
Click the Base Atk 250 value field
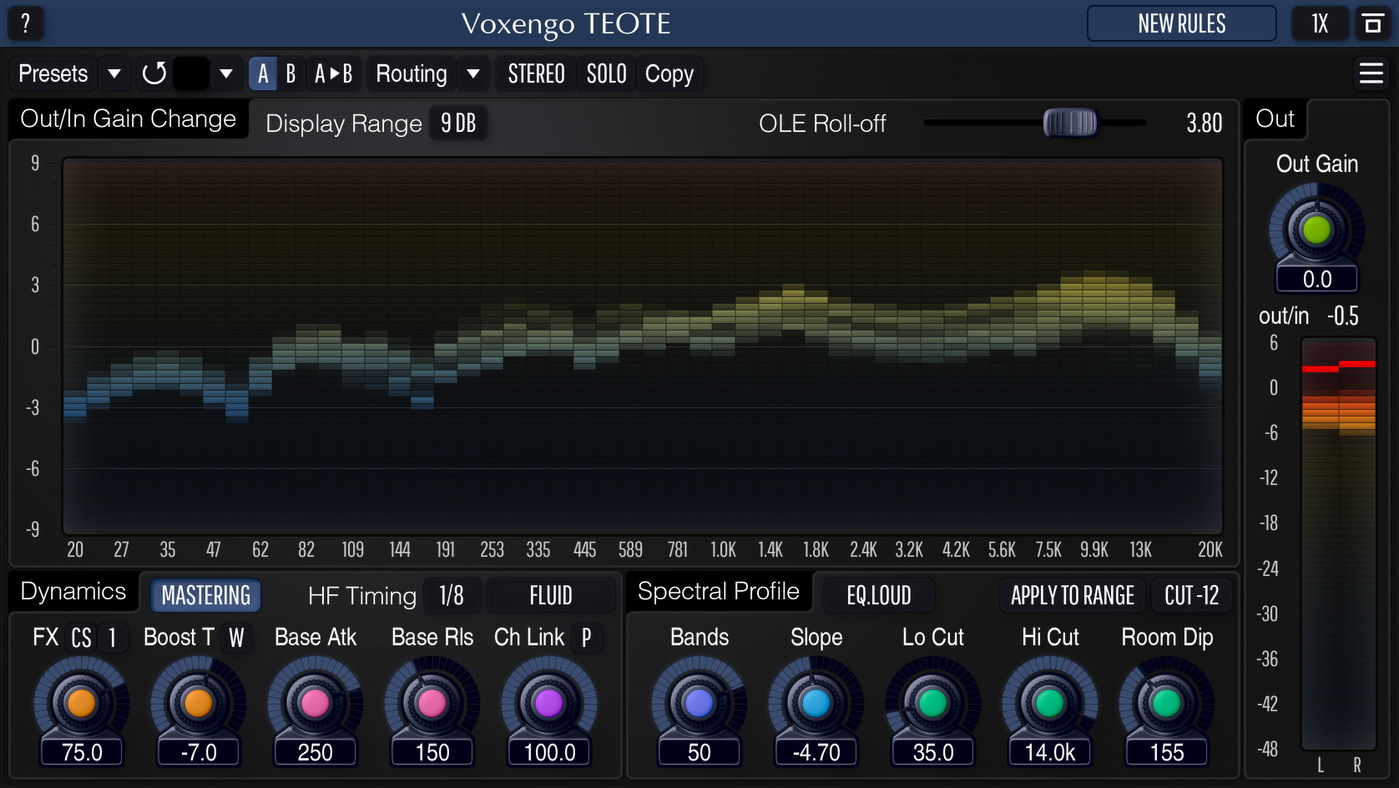pos(315,752)
